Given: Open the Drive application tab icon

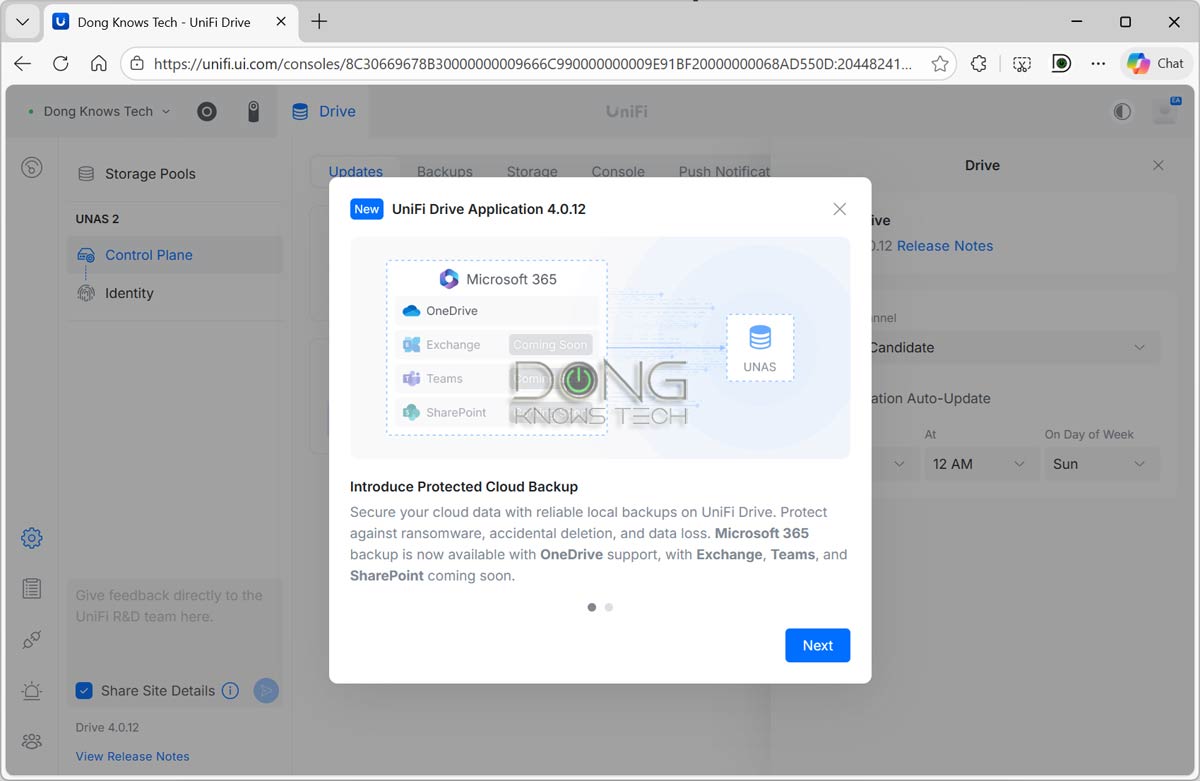Looking at the screenshot, I should pyautogui.click(x=298, y=111).
